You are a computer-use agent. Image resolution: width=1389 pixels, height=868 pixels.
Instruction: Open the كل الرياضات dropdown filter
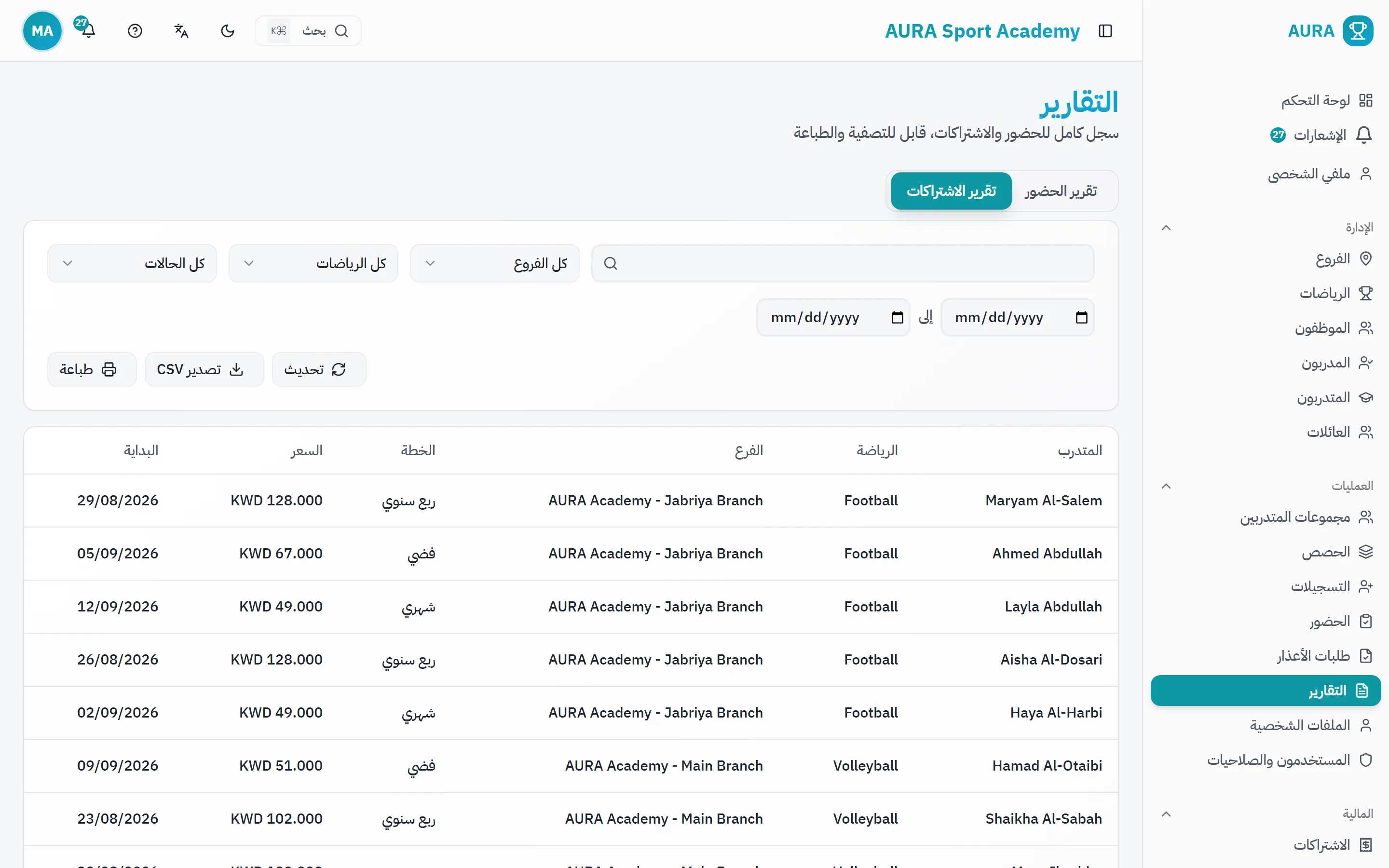pyautogui.click(x=313, y=263)
